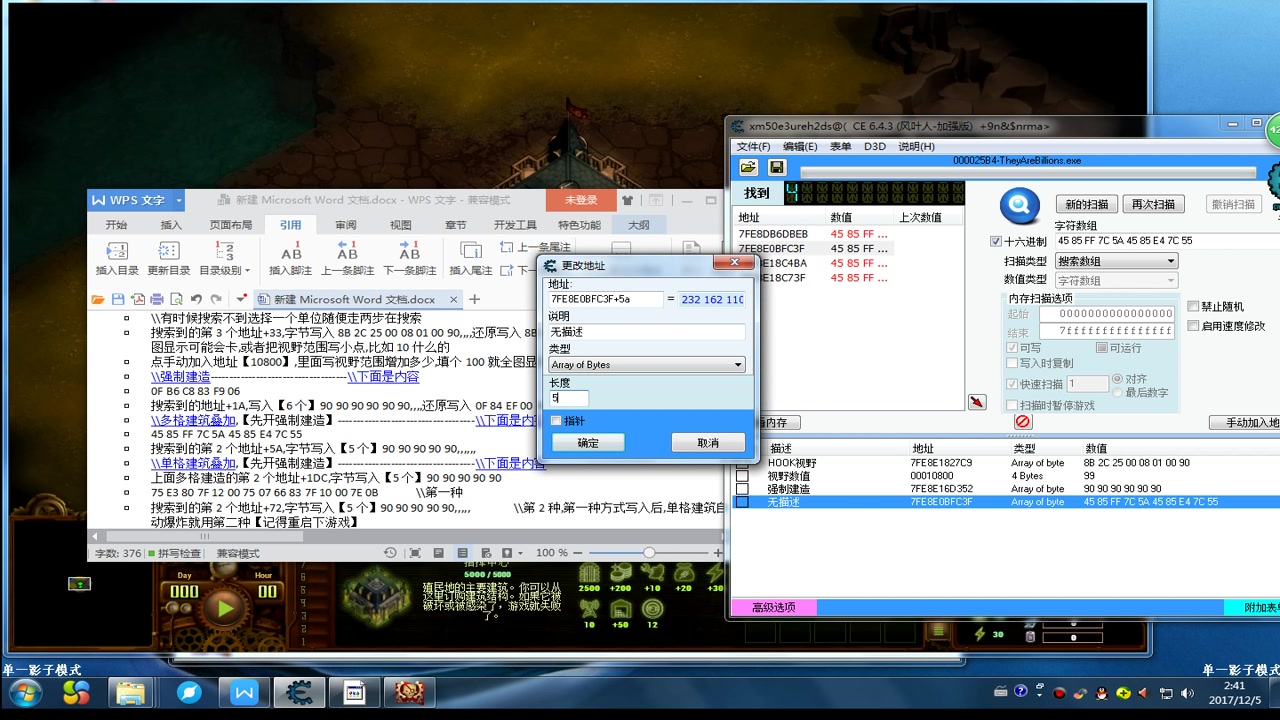
Task: Click the WPS zoom slider handle
Action: tap(649, 553)
